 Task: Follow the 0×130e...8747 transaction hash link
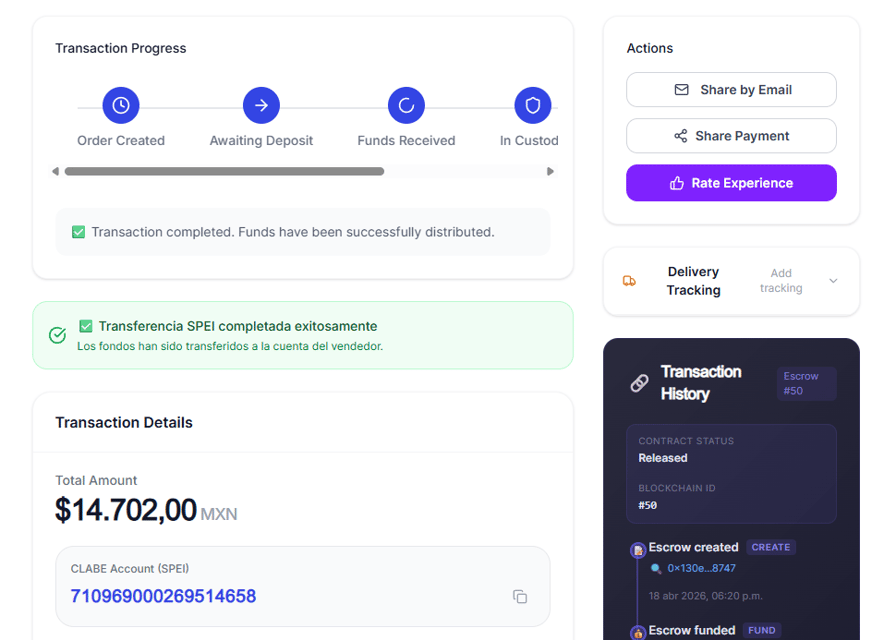coord(701,568)
